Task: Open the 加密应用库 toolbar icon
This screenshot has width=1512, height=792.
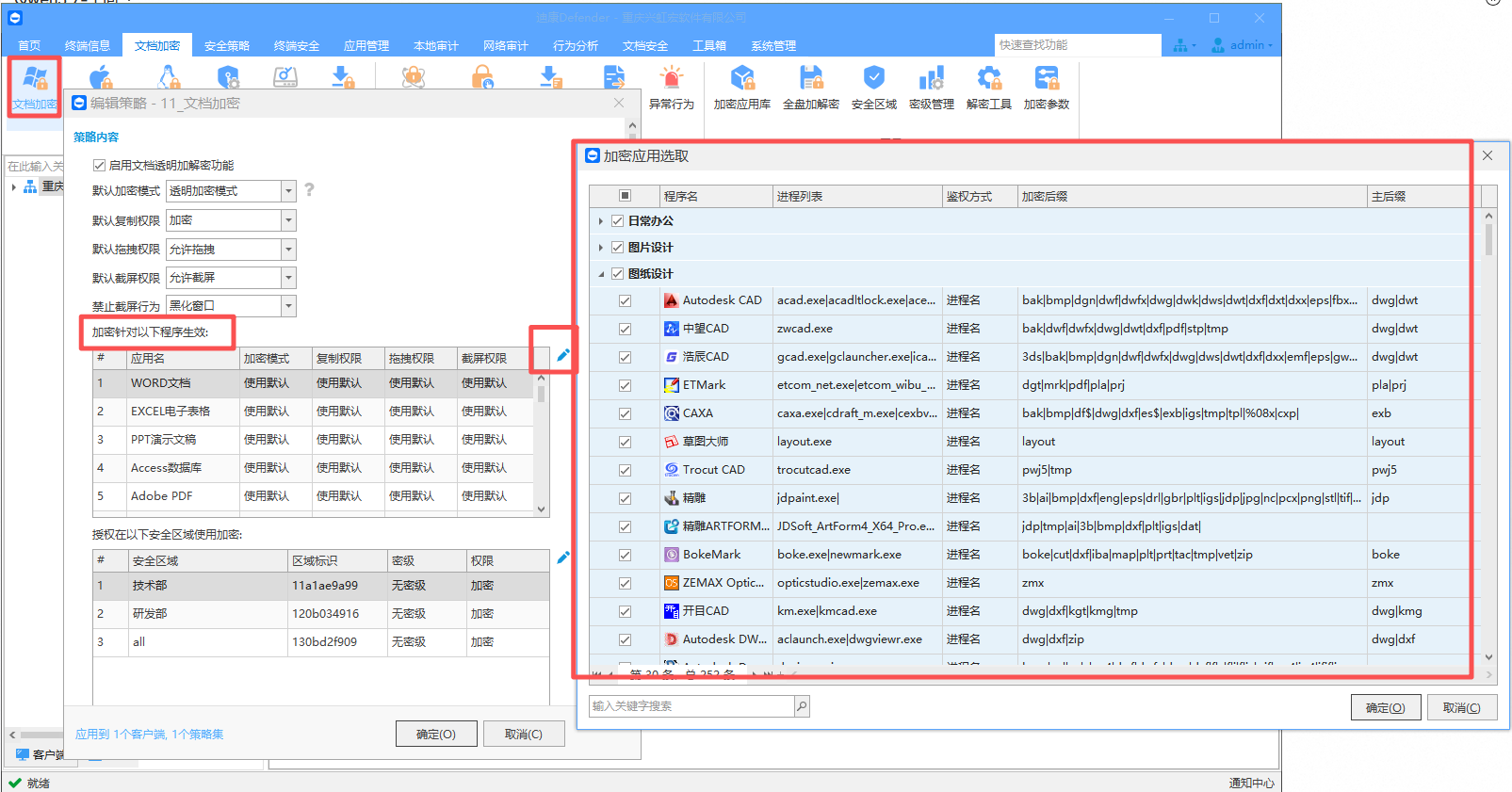Action: pyautogui.click(x=742, y=87)
